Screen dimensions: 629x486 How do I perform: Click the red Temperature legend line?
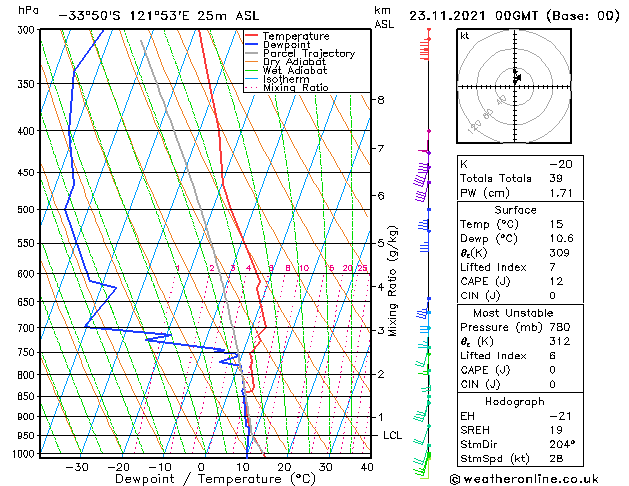pos(251,36)
